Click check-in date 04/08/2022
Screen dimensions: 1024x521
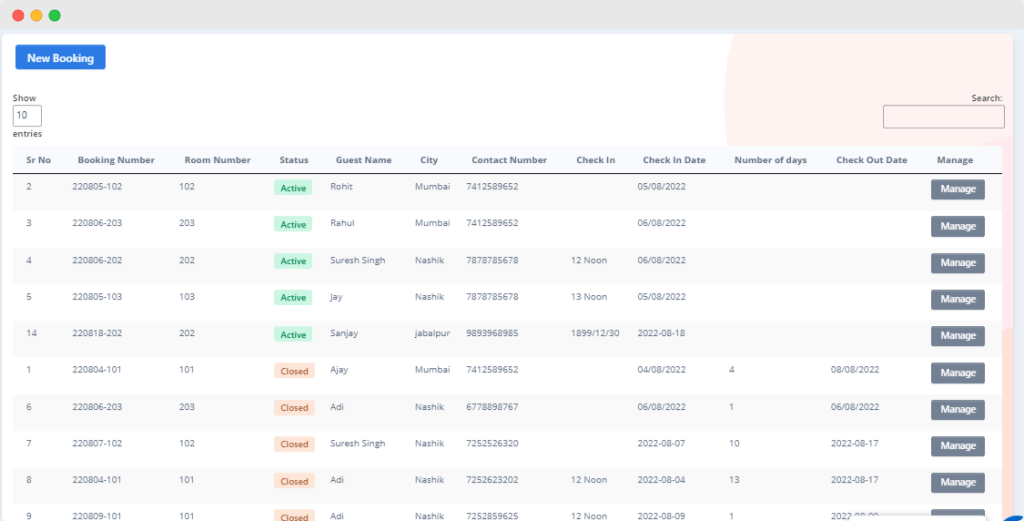point(662,370)
